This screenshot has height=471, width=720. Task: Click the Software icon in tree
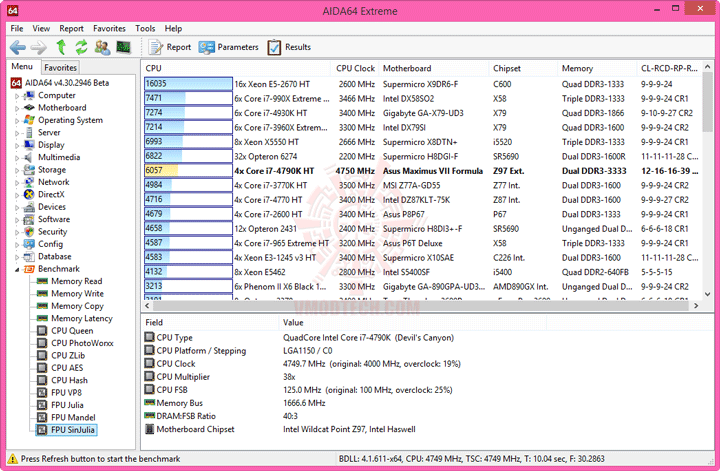[29, 219]
